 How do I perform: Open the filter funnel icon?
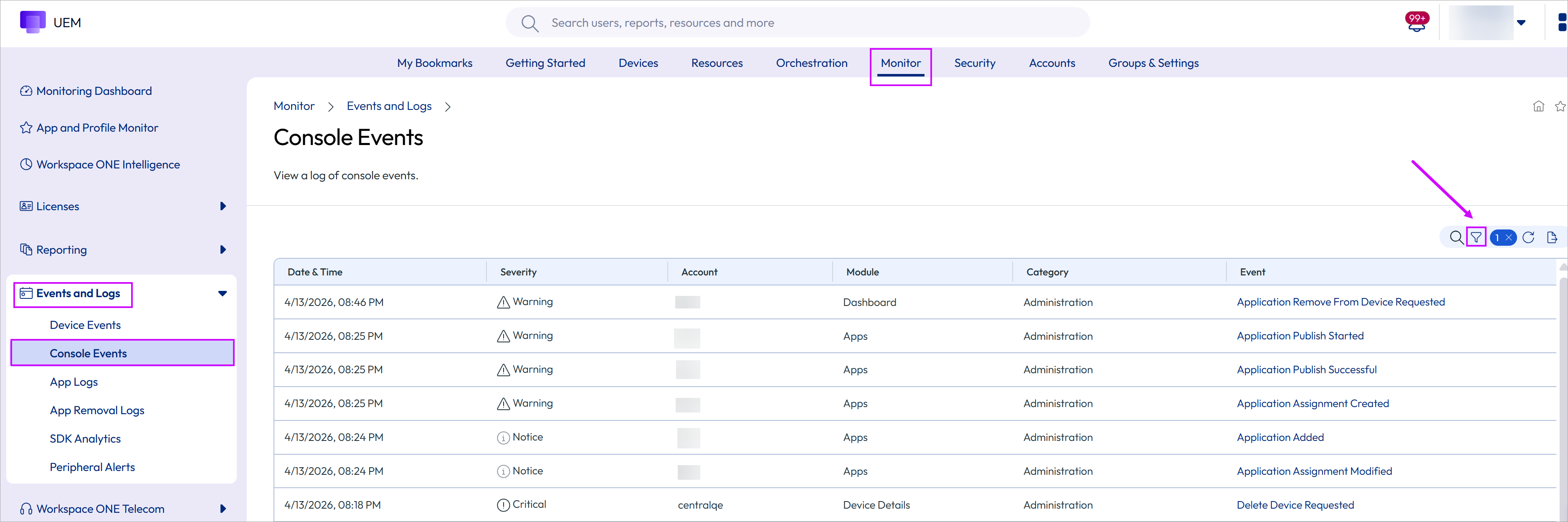click(x=1476, y=237)
